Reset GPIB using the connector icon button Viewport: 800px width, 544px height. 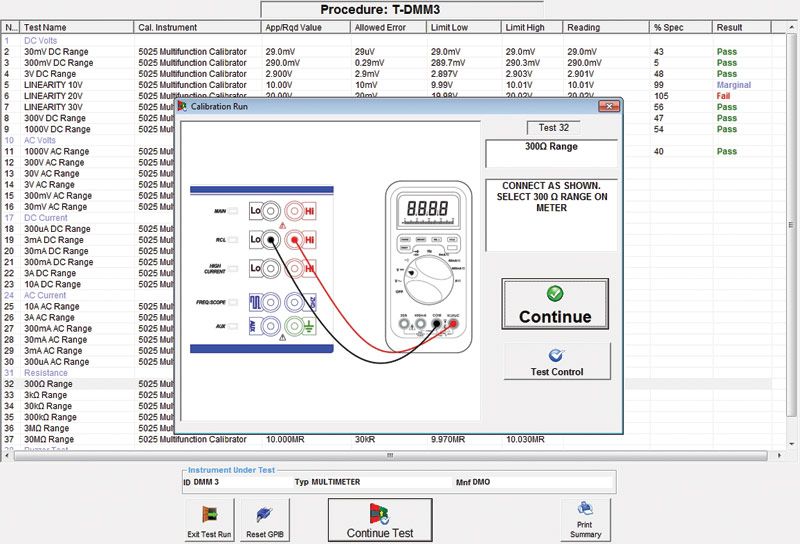click(266, 520)
